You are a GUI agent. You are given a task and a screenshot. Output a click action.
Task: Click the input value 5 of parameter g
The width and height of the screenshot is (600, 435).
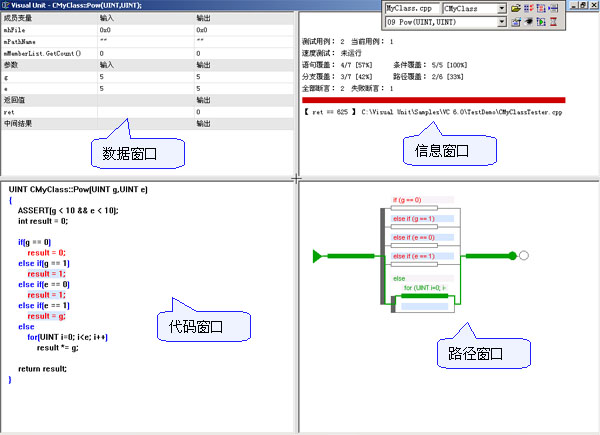pyautogui.click(x=101, y=77)
